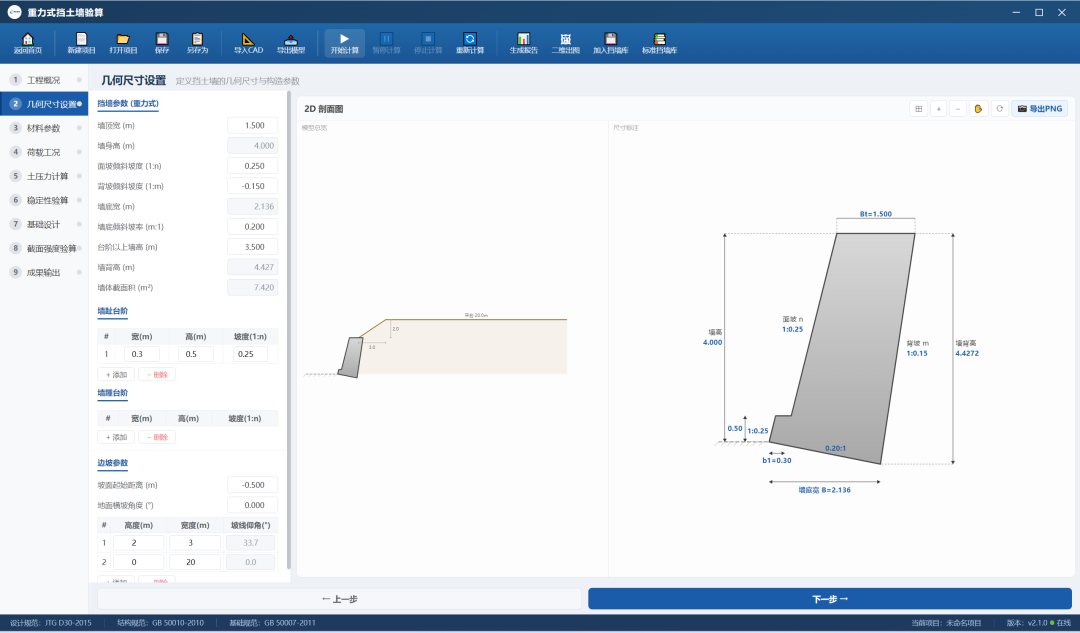The width and height of the screenshot is (1080, 633).
Task: Open step 5 土压力计算
Action: click(44, 176)
